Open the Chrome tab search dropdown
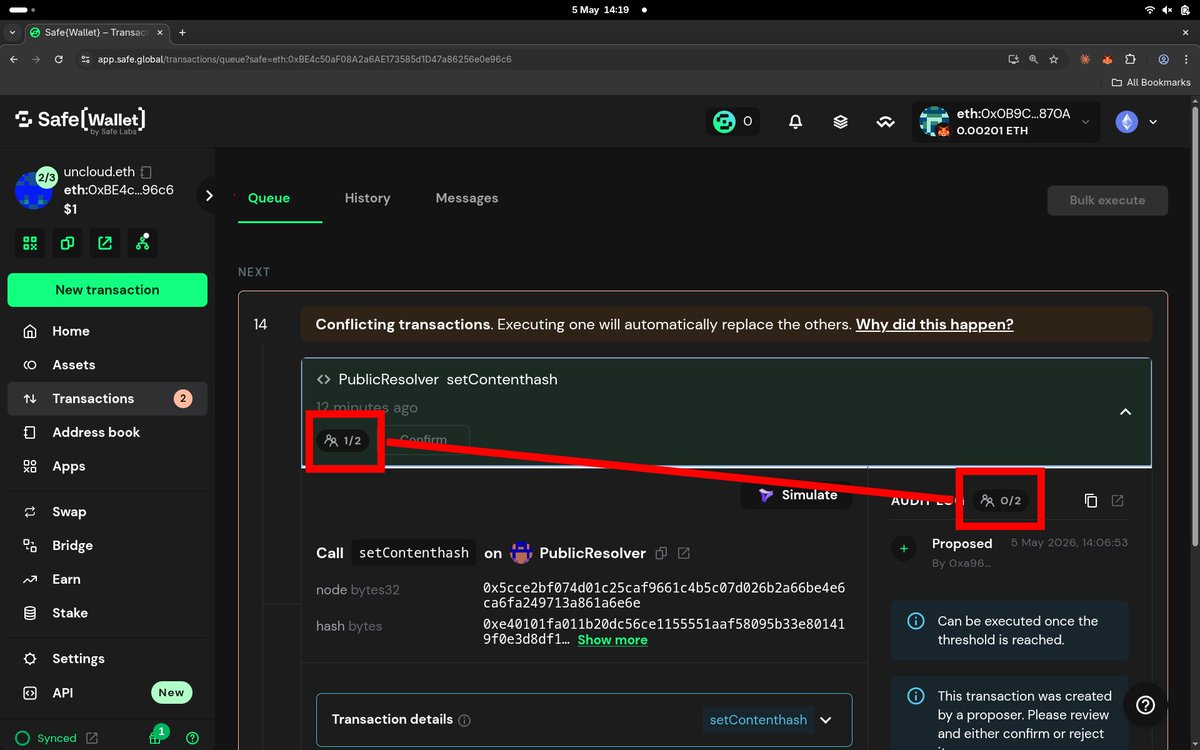This screenshot has height=750, width=1200. [x=12, y=33]
